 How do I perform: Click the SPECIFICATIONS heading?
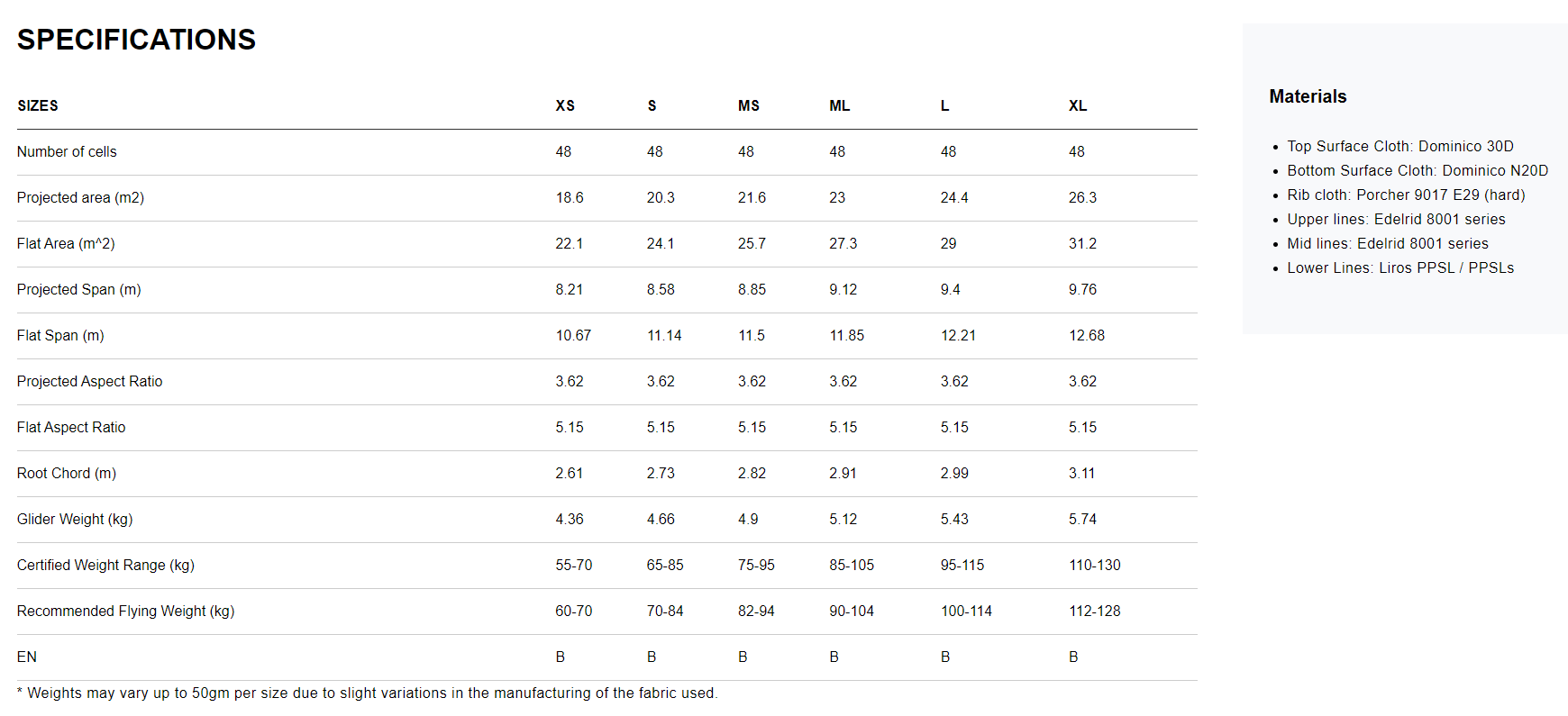pos(136,40)
